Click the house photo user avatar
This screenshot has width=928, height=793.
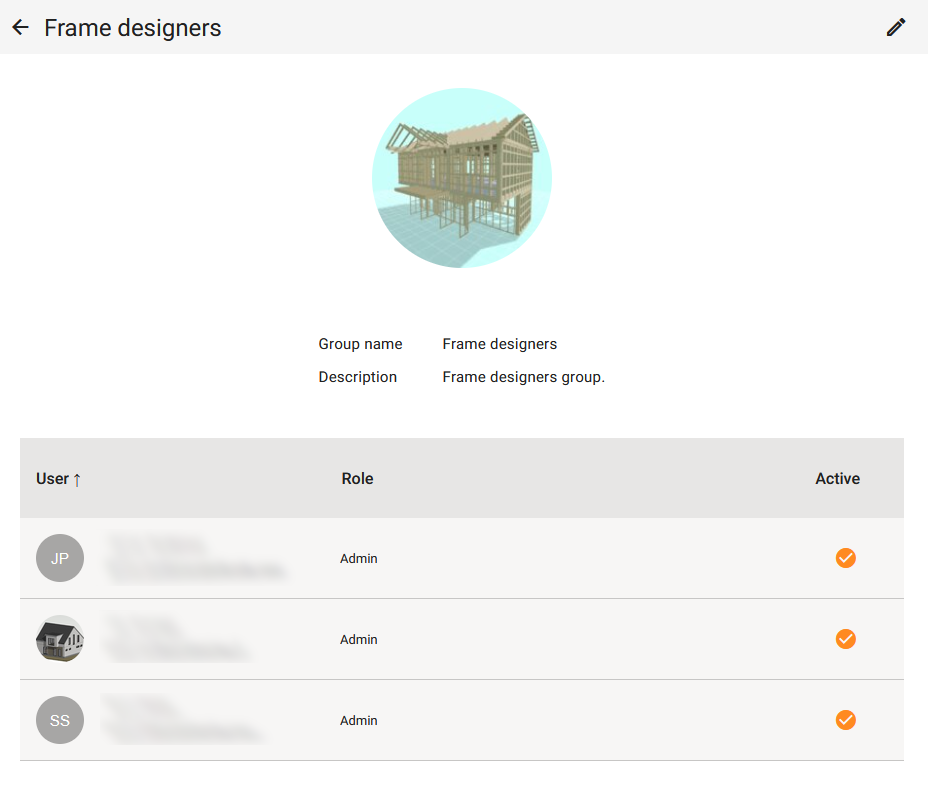[x=60, y=639]
